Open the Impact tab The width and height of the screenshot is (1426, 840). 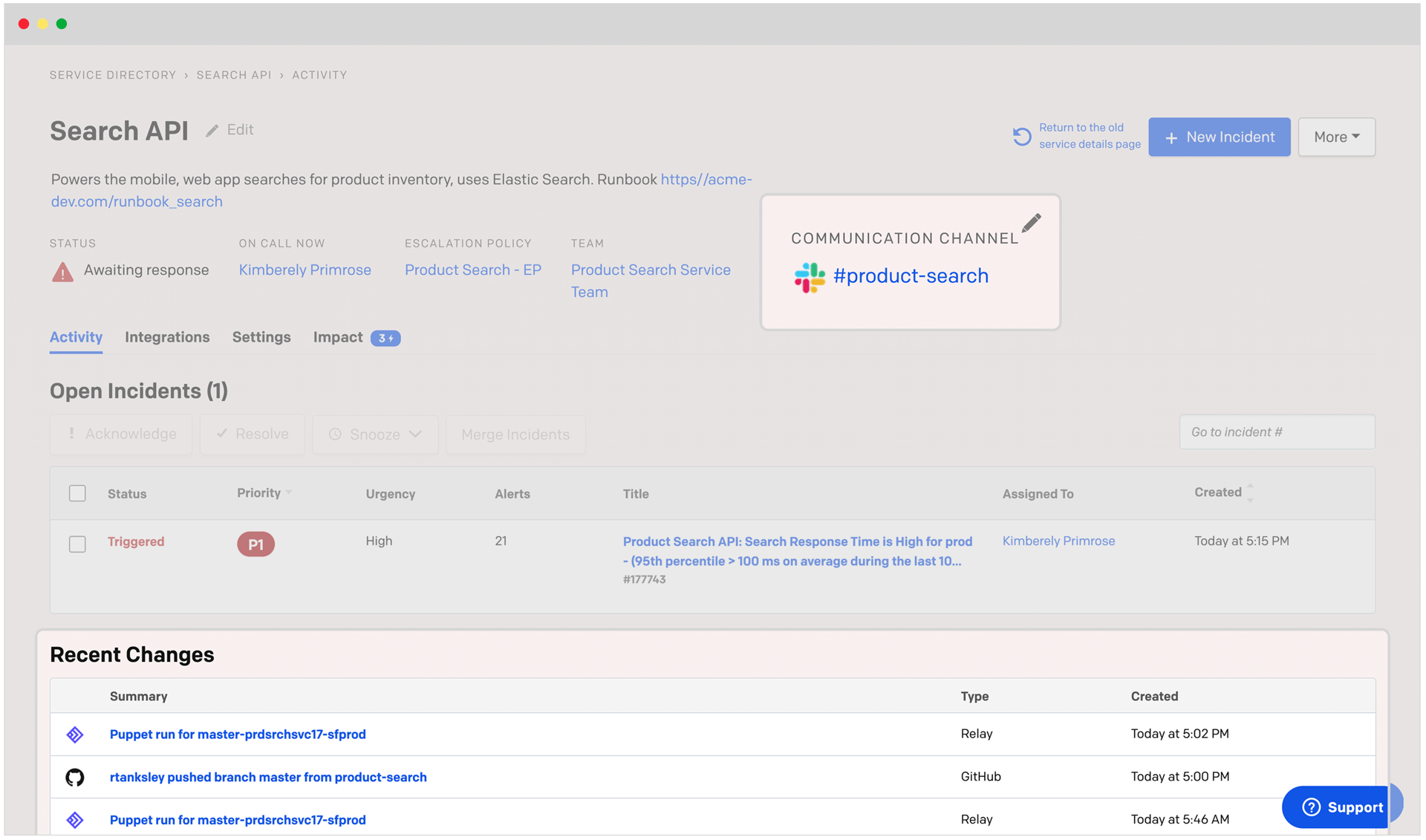tap(338, 337)
